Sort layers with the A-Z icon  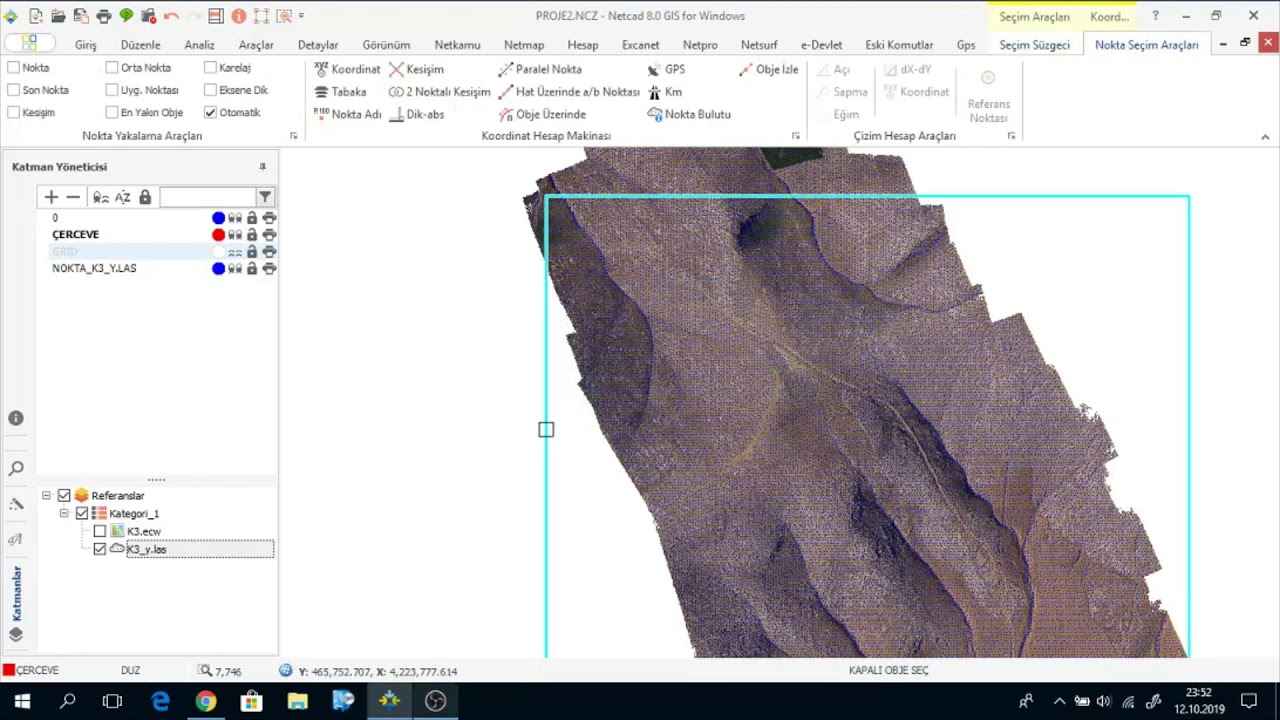(123, 197)
